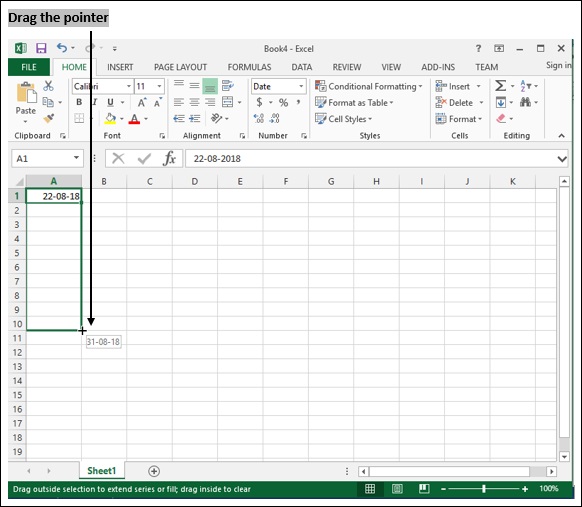This screenshot has width=582, height=507.
Task: Switch to the FORMULAS ribbon tab
Action: [x=249, y=67]
